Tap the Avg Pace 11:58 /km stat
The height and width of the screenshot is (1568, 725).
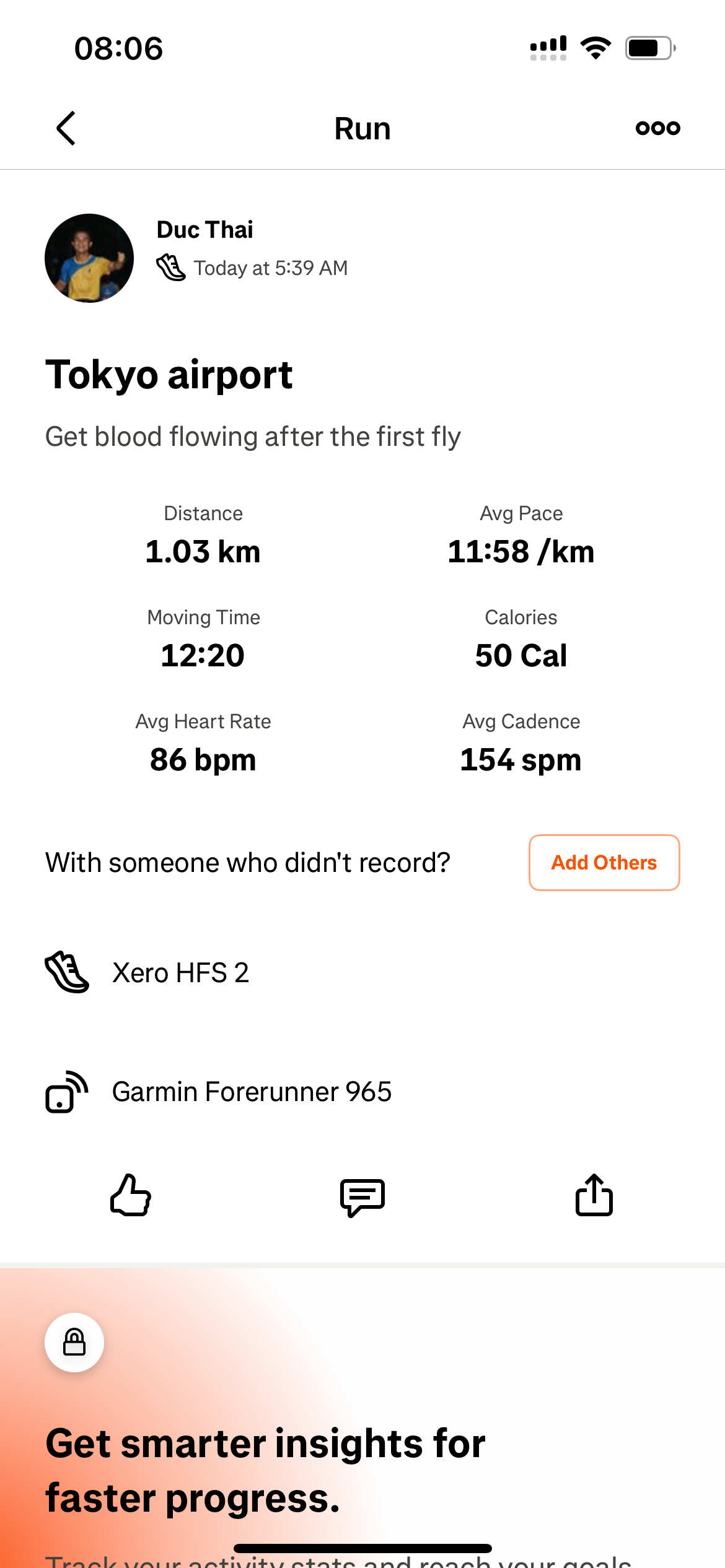click(521, 551)
